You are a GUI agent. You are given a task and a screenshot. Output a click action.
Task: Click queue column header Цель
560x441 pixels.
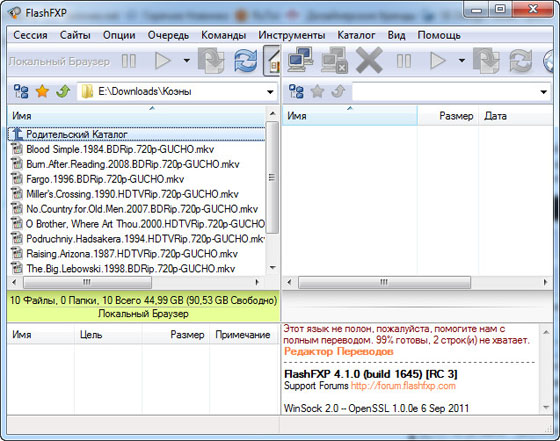(108, 335)
